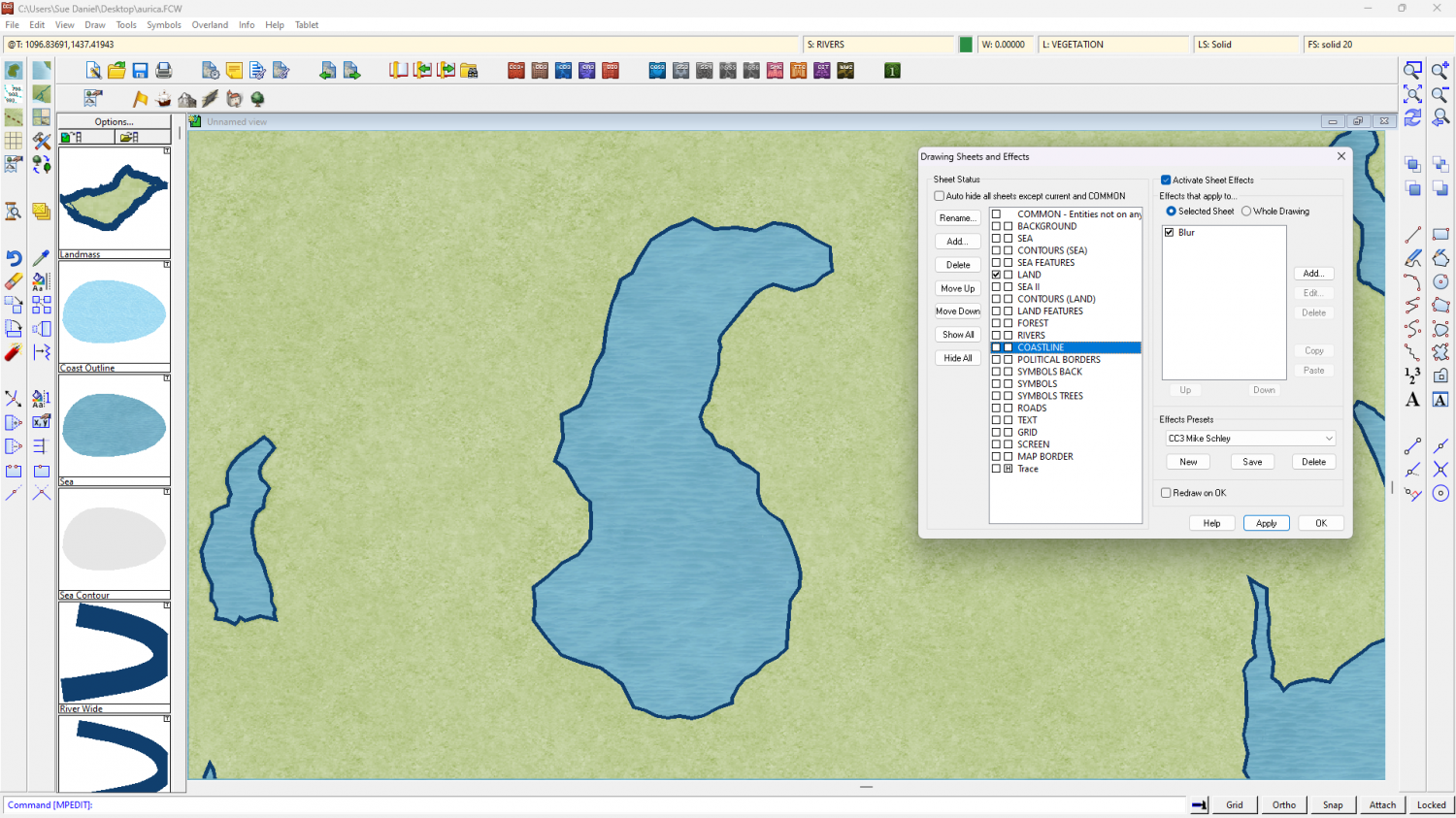The width and height of the screenshot is (1456, 818).
Task: Click the dynamite Explode tool icon
Action: pos(14,352)
